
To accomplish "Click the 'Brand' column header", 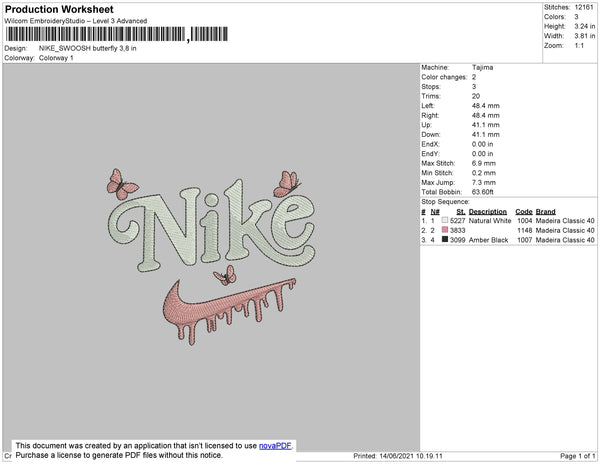I will [546, 212].
